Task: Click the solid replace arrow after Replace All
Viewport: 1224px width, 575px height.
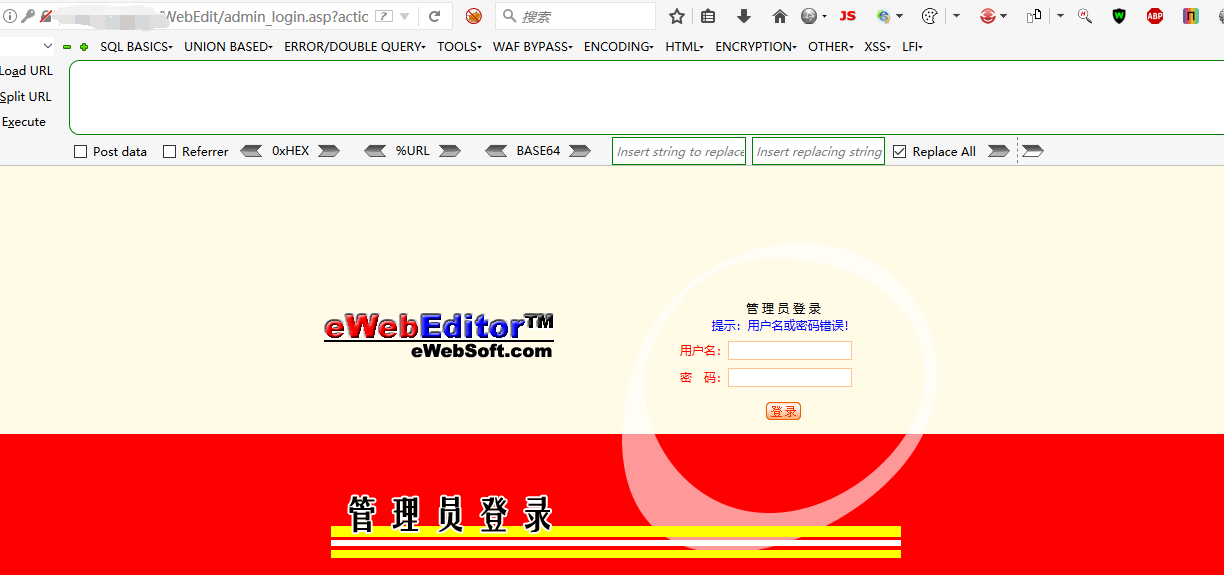Action: pyautogui.click(x=998, y=151)
